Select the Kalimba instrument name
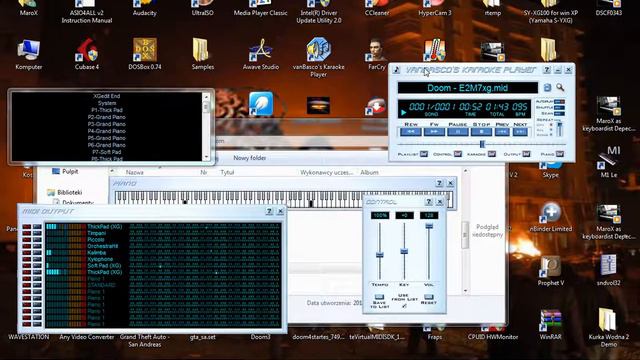Image resolution: width=640 pixels, height=360 pixels. click(97, 253)
